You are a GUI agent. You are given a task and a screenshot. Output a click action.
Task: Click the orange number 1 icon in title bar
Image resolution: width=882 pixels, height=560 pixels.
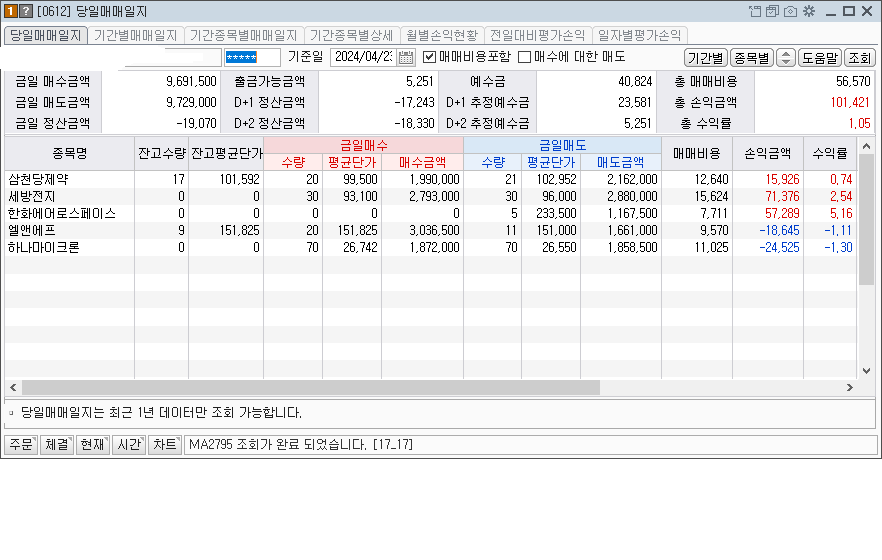(x=11, y=11)
